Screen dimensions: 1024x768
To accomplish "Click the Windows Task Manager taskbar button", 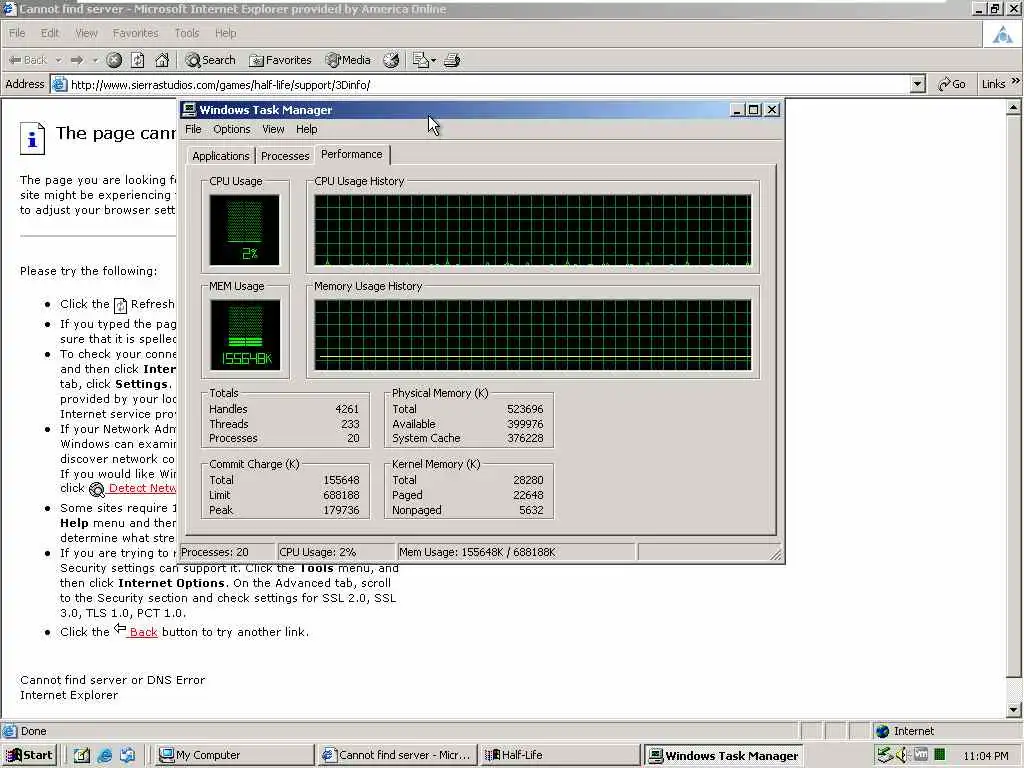I will click(723, 756).
